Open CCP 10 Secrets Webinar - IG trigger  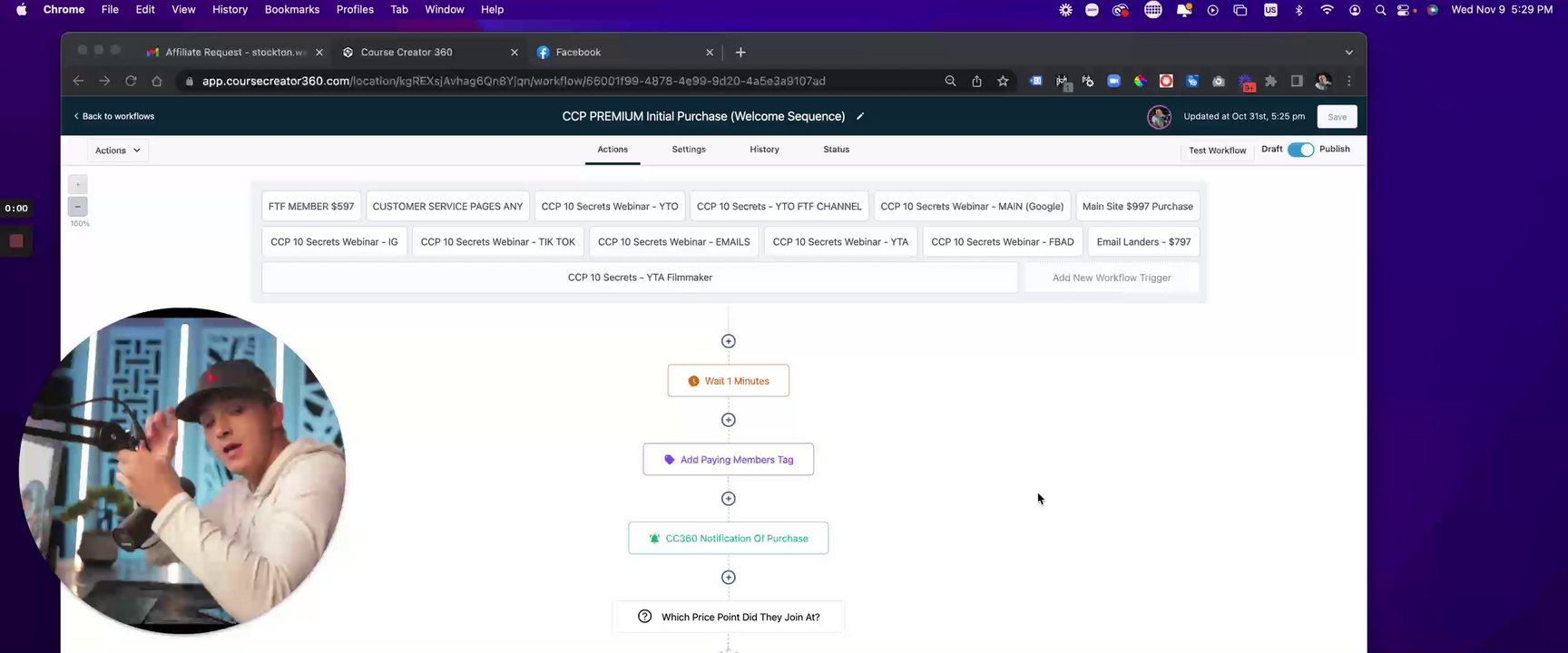point(334,242)
